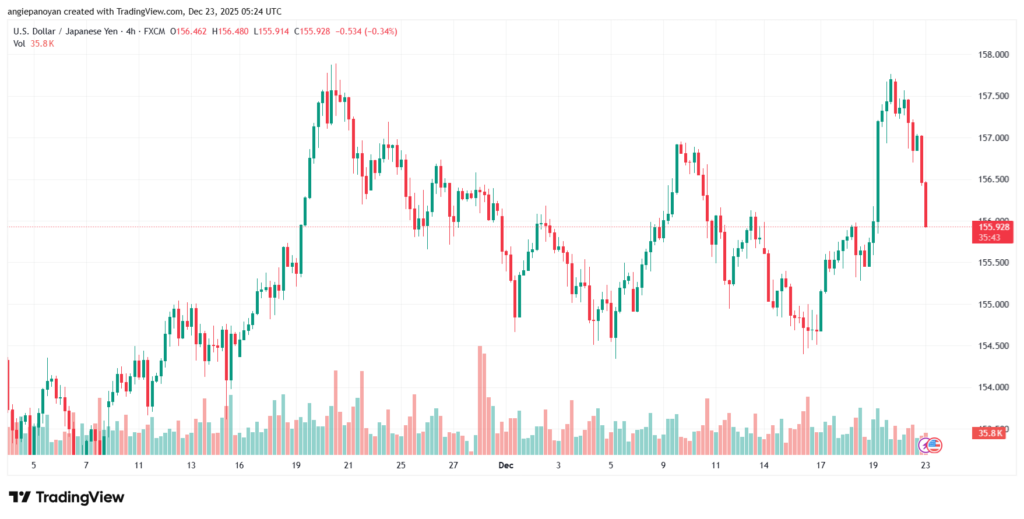Click the 16 date on the time axis

pyautogui.click(x=240, y=465)
